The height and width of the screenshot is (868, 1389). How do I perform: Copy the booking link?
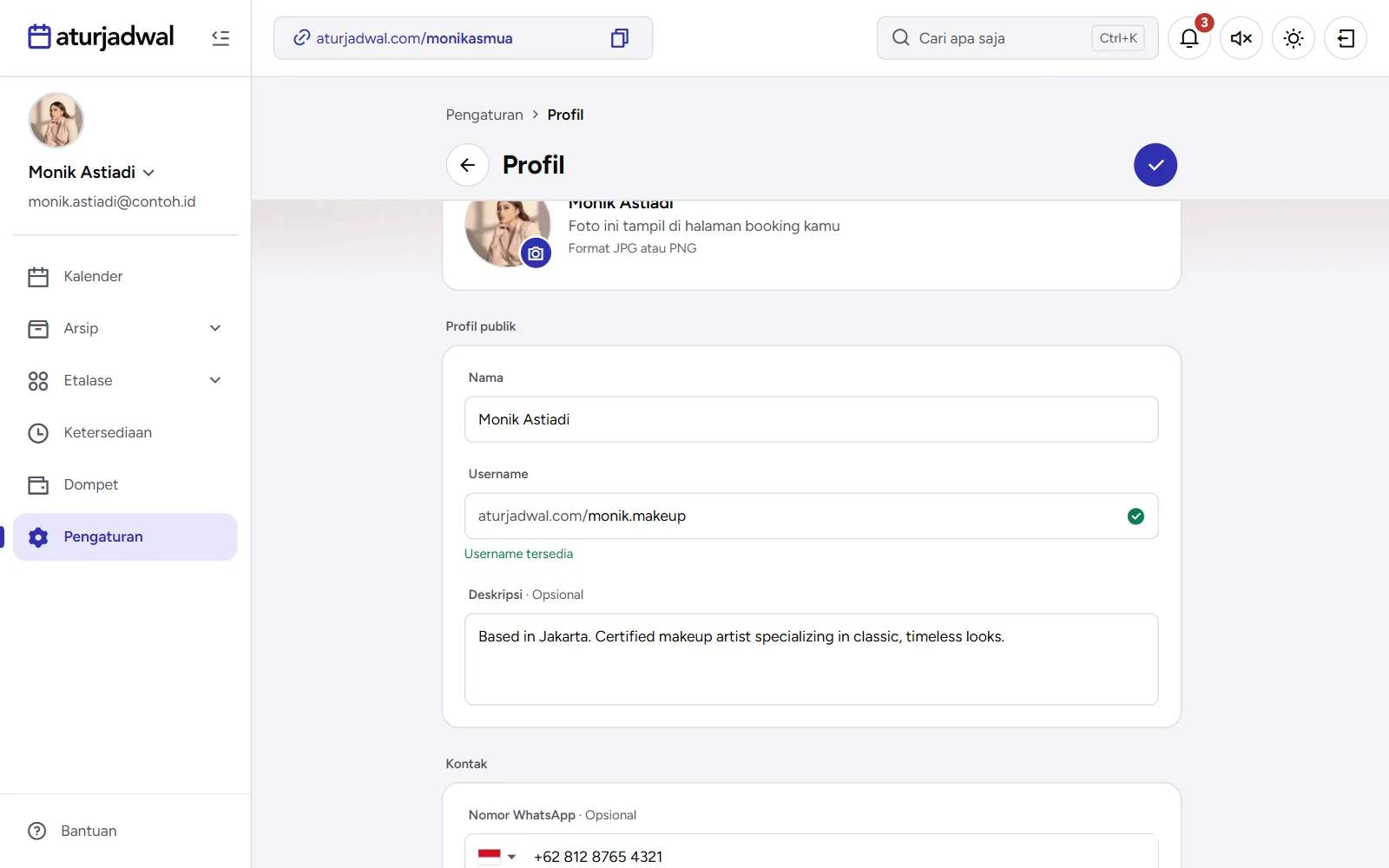tap(619, 38)
